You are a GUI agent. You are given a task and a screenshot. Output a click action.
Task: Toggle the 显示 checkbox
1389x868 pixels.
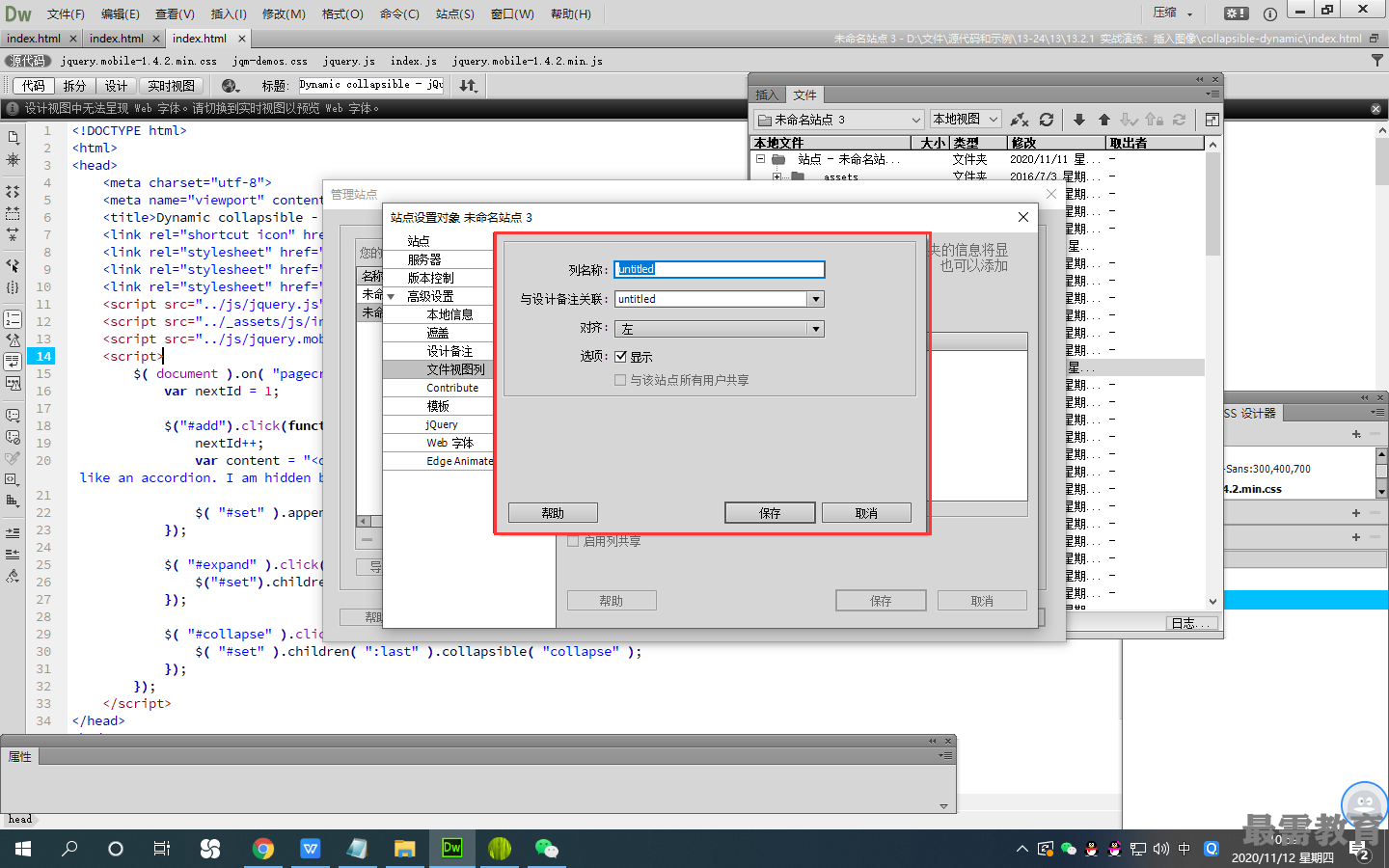(621, 357)
